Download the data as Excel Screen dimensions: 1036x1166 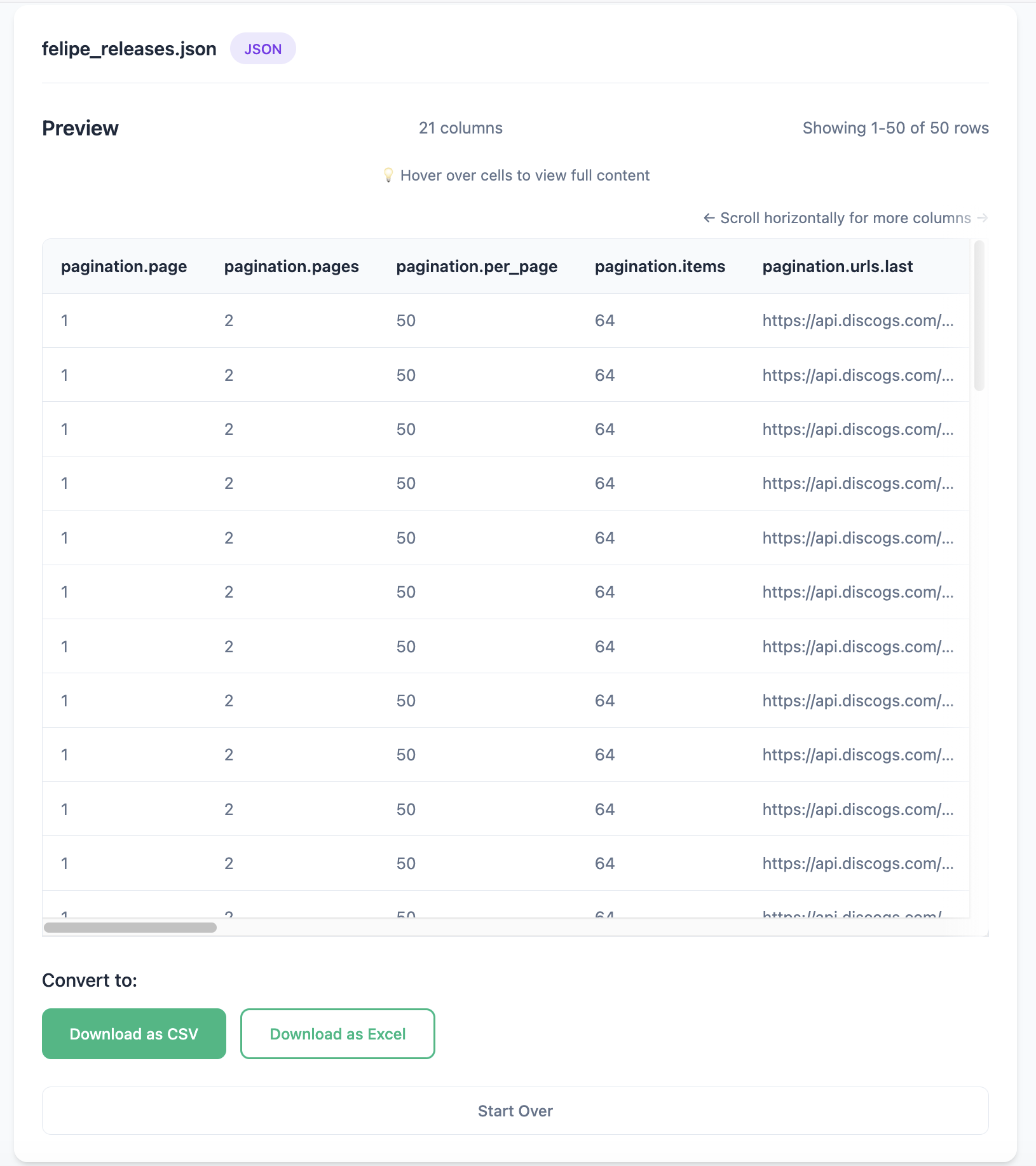pos(337,1033)
